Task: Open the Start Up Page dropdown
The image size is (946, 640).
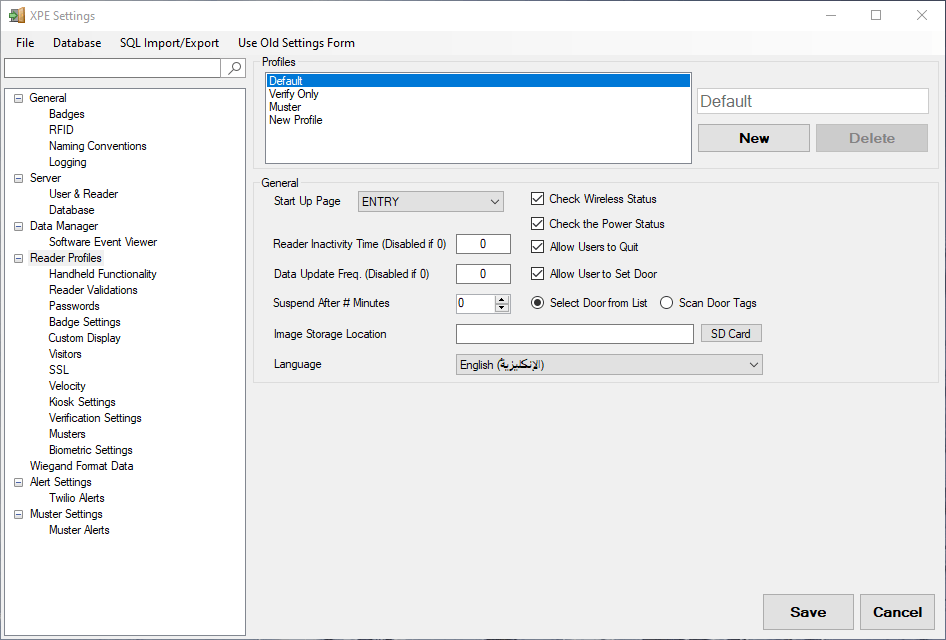Action: [431, 201]
